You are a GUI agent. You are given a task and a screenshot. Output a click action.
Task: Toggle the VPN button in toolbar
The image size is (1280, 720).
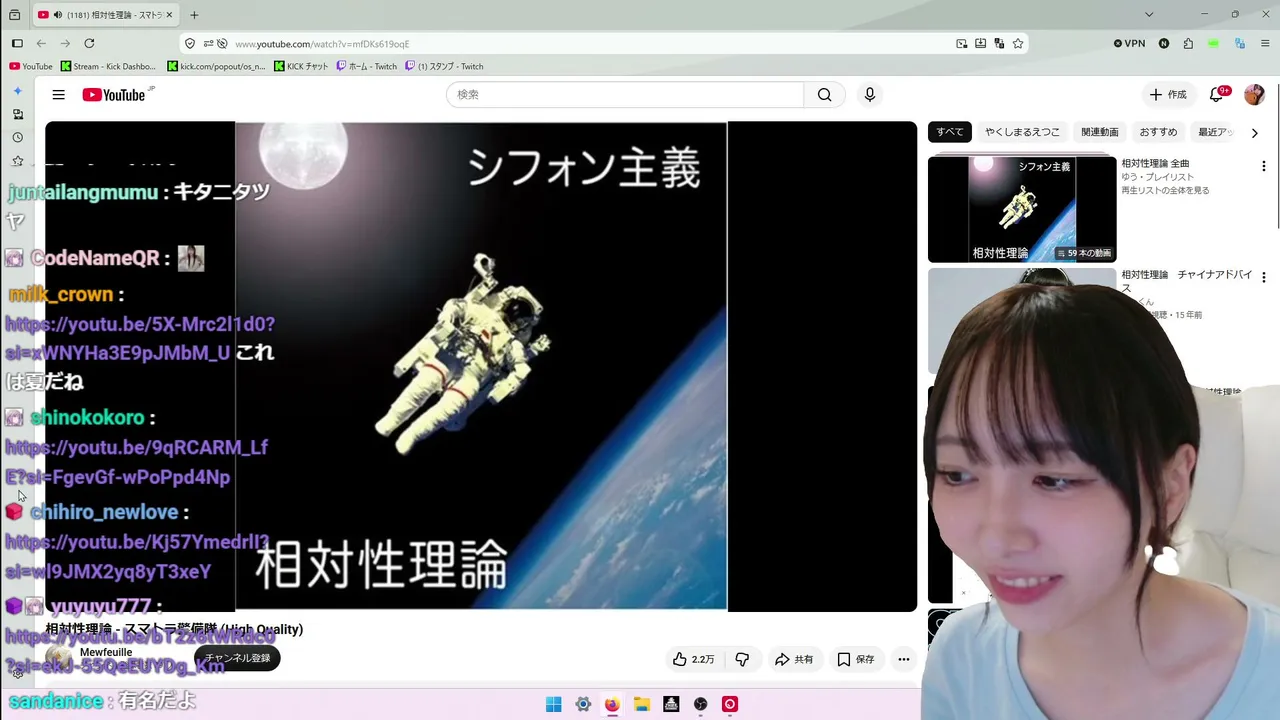(x=1129, y=44)
